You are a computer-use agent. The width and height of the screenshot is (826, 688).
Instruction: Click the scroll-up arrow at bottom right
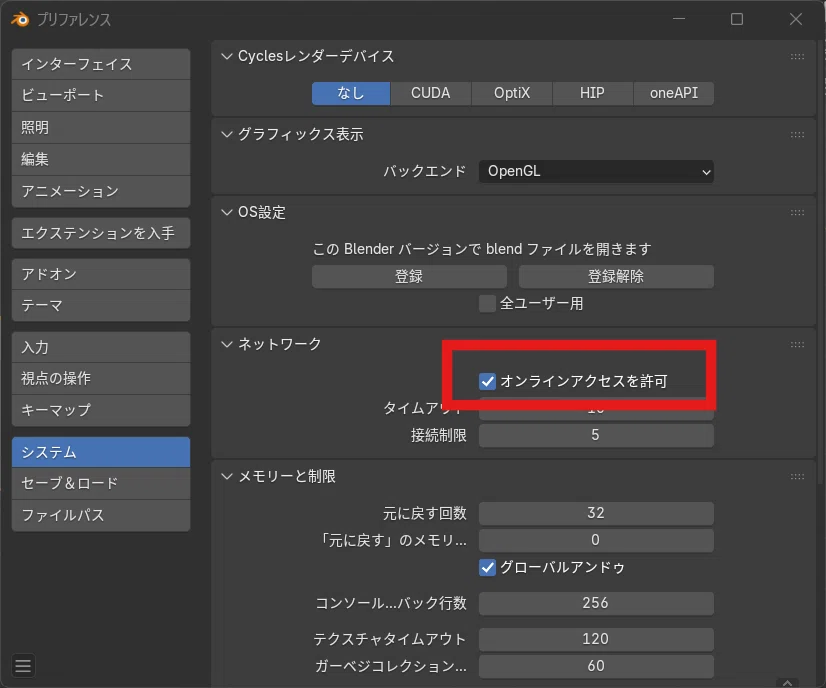[x=787, y=683]
